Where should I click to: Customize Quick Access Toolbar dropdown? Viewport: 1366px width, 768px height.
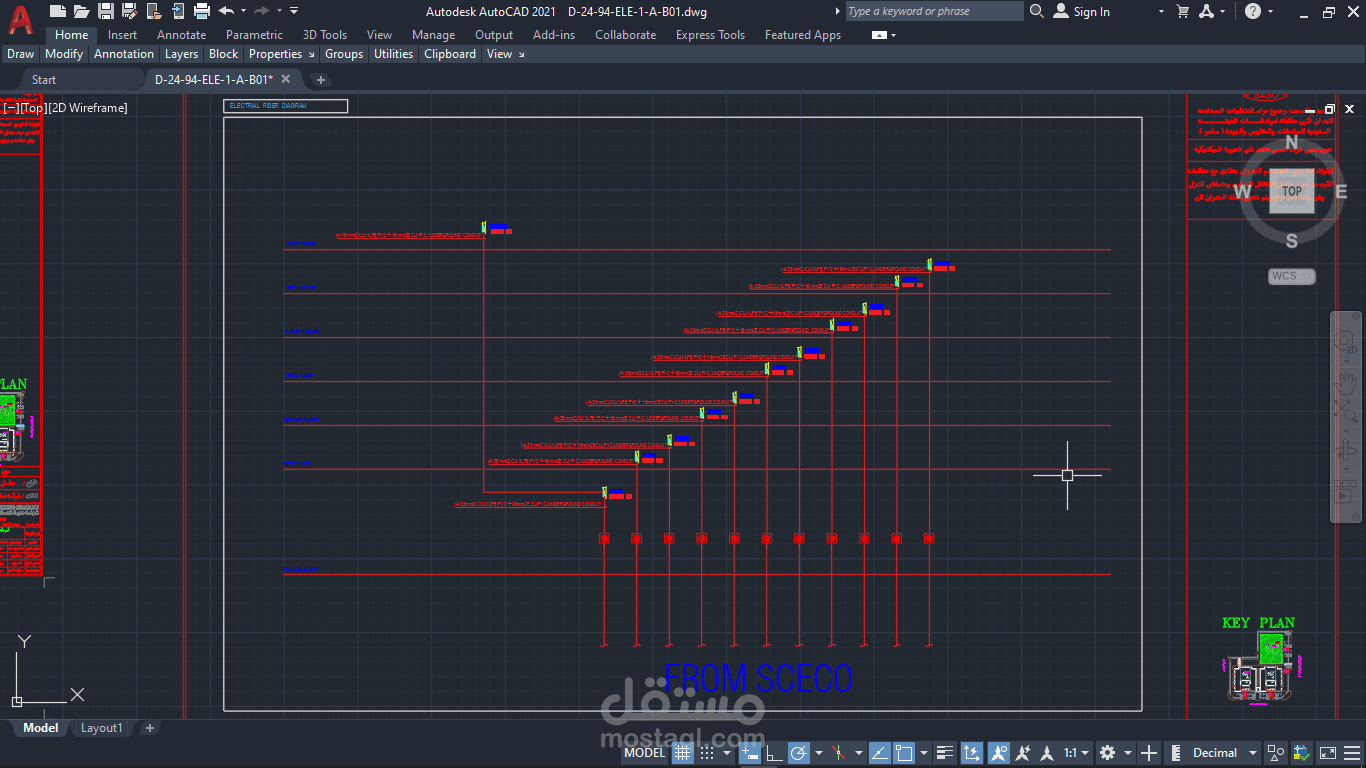coord(293,11)
